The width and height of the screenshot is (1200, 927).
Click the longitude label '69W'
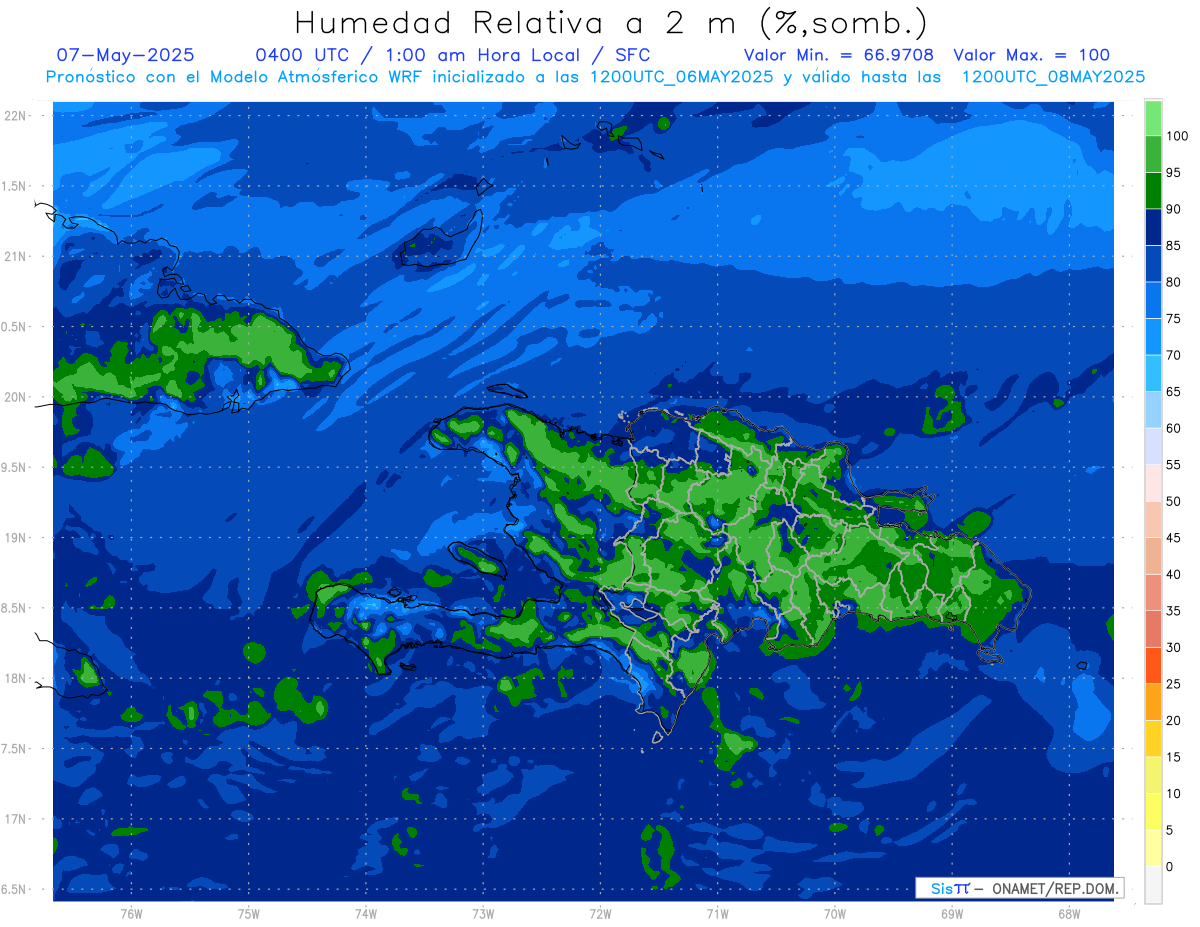point(952,914)
